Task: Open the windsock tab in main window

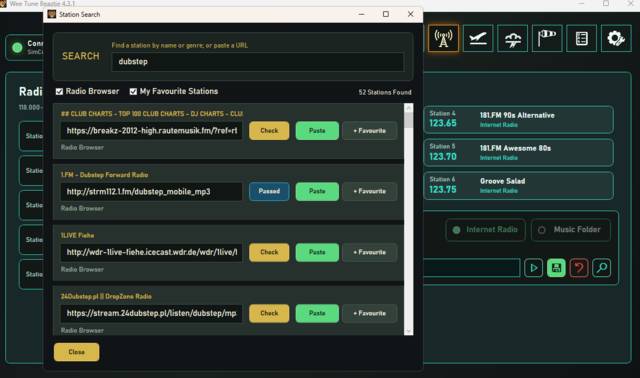Action: [547, 38]
